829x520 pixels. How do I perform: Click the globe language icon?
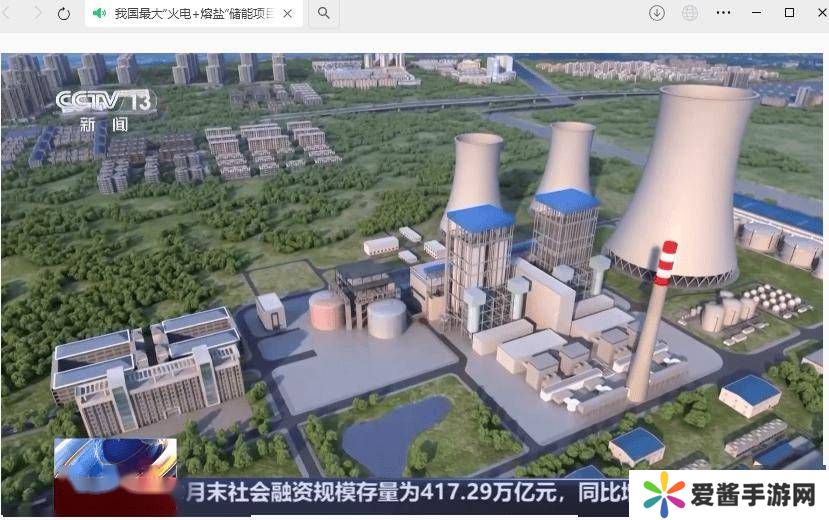pyautogui.click(x=690, y=13)
